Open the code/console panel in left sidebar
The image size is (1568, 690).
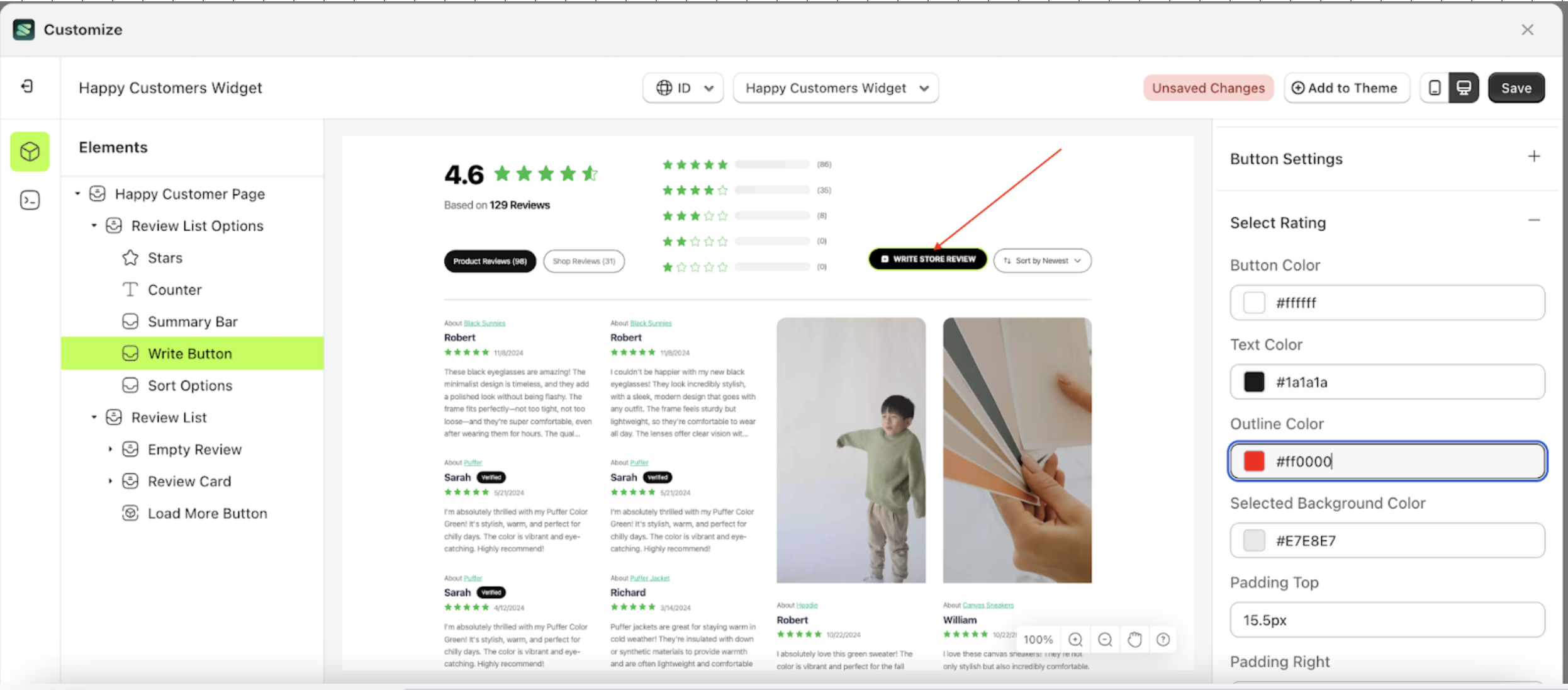click(x=30, y=200)
